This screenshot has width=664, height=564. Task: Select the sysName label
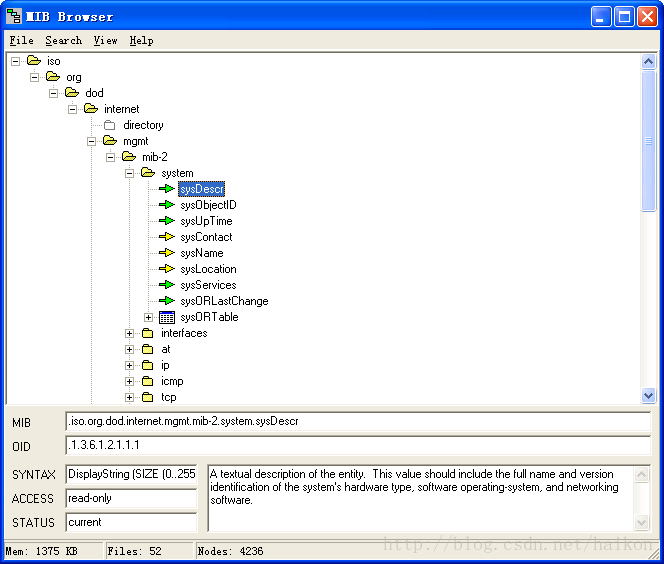[202, 253]
